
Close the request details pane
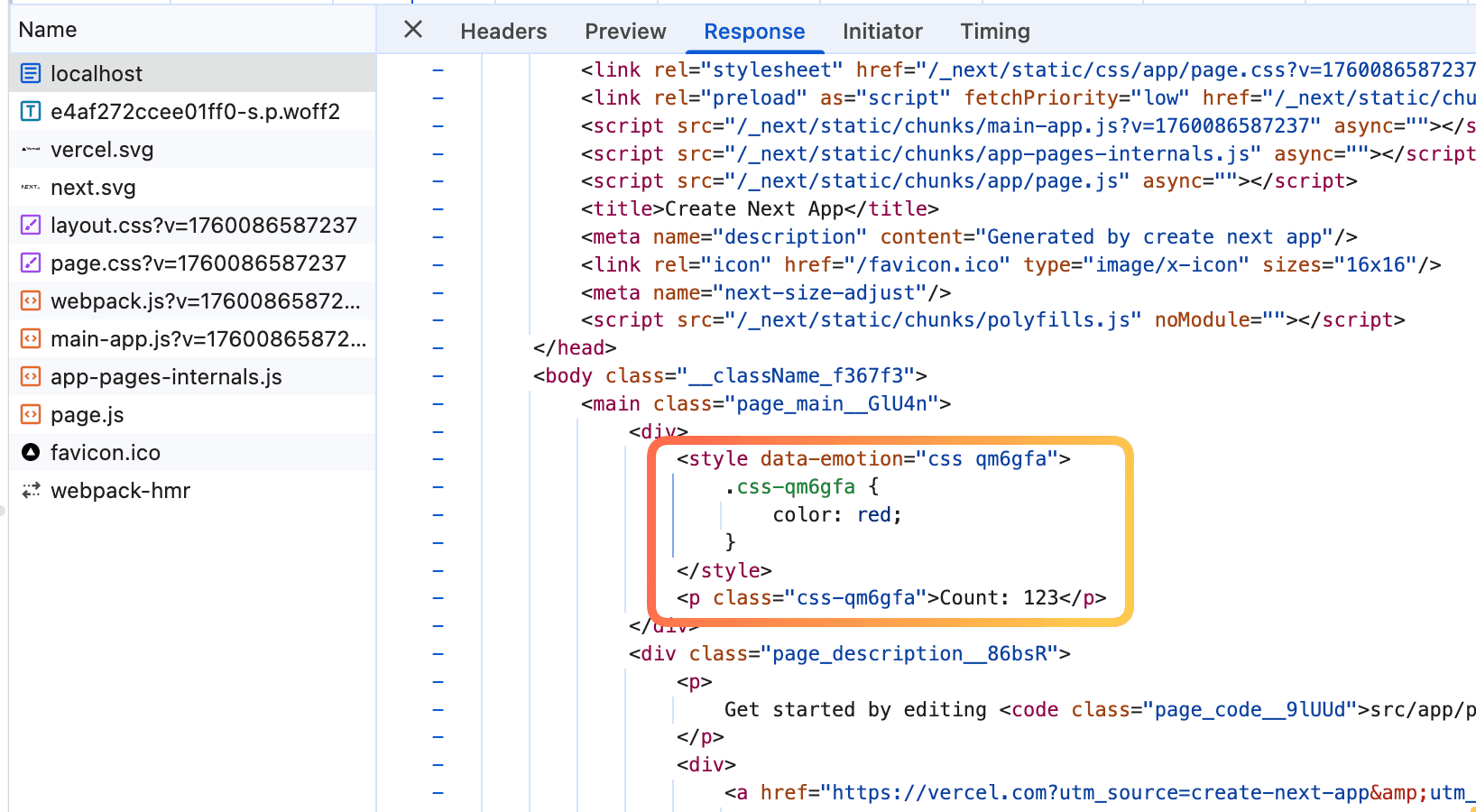[413, 30]
